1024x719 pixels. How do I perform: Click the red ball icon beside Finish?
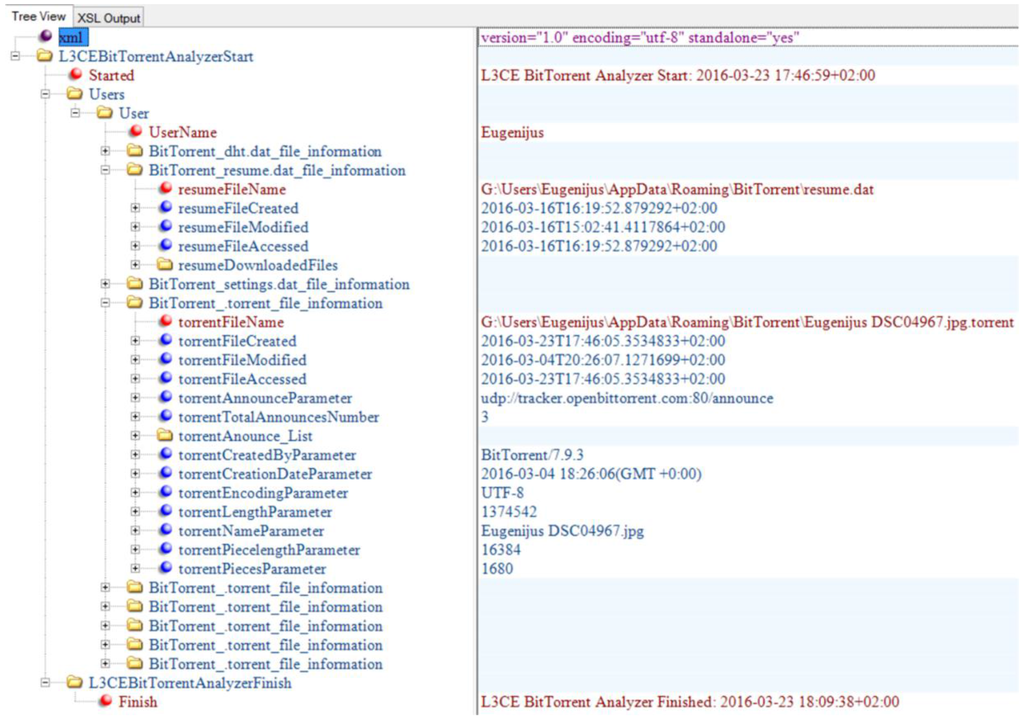click(105, 702)
